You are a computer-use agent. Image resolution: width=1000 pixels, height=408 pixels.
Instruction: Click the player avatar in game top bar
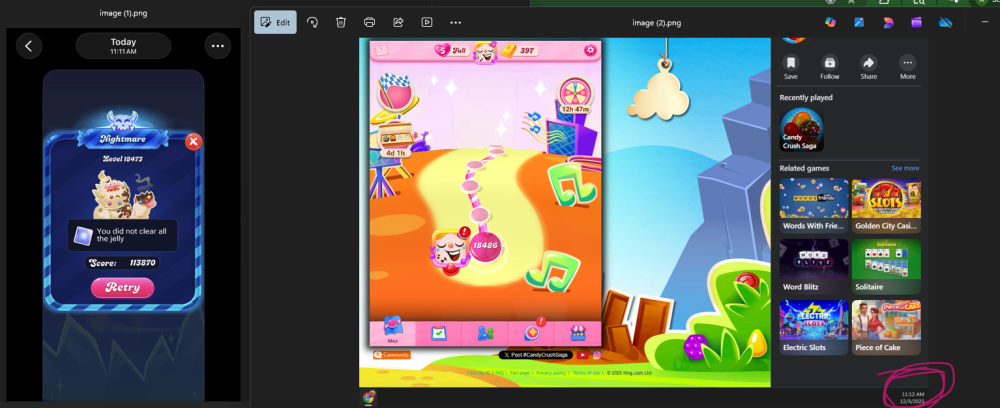pos(485,53)
